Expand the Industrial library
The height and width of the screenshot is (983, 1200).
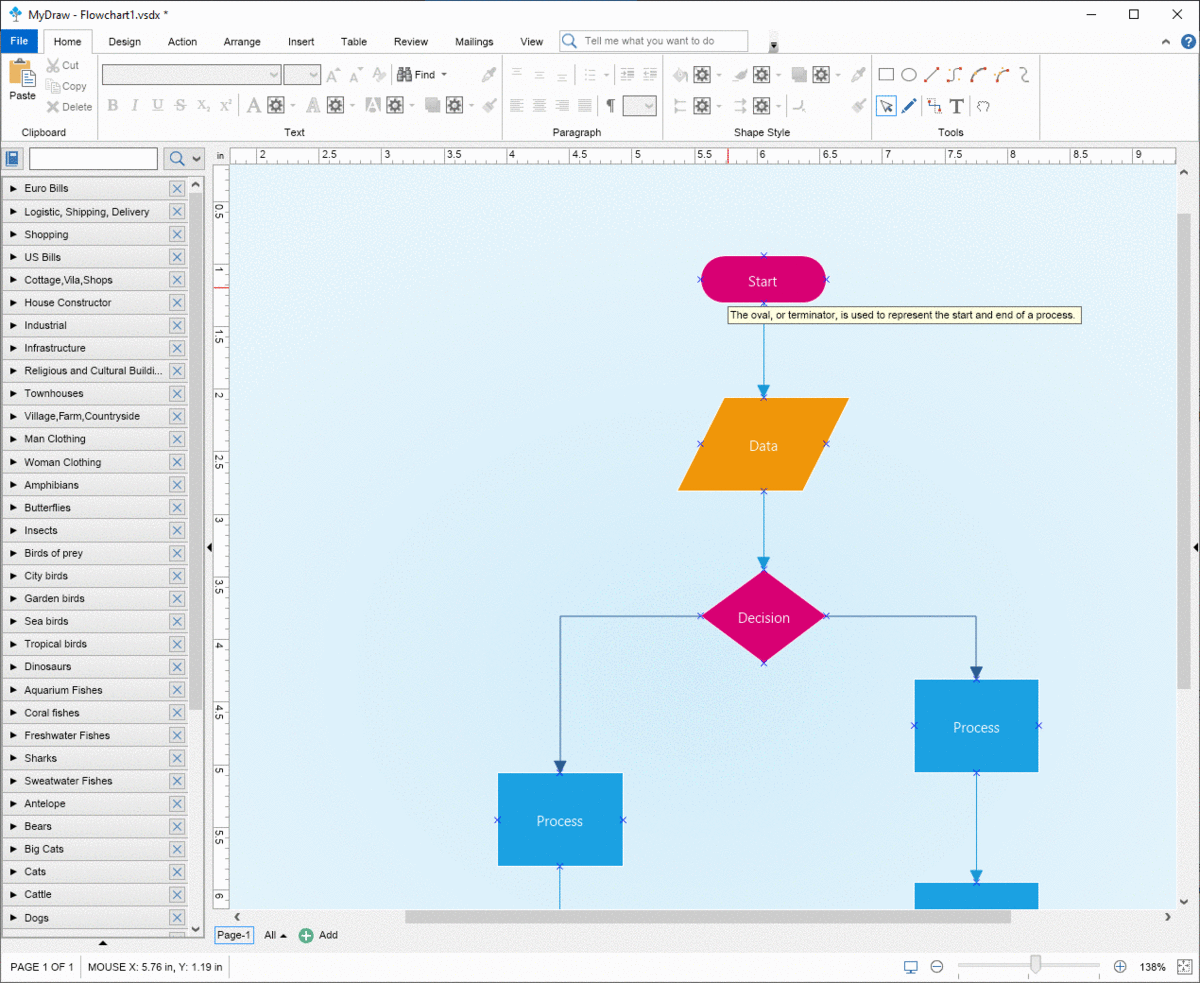14,325
